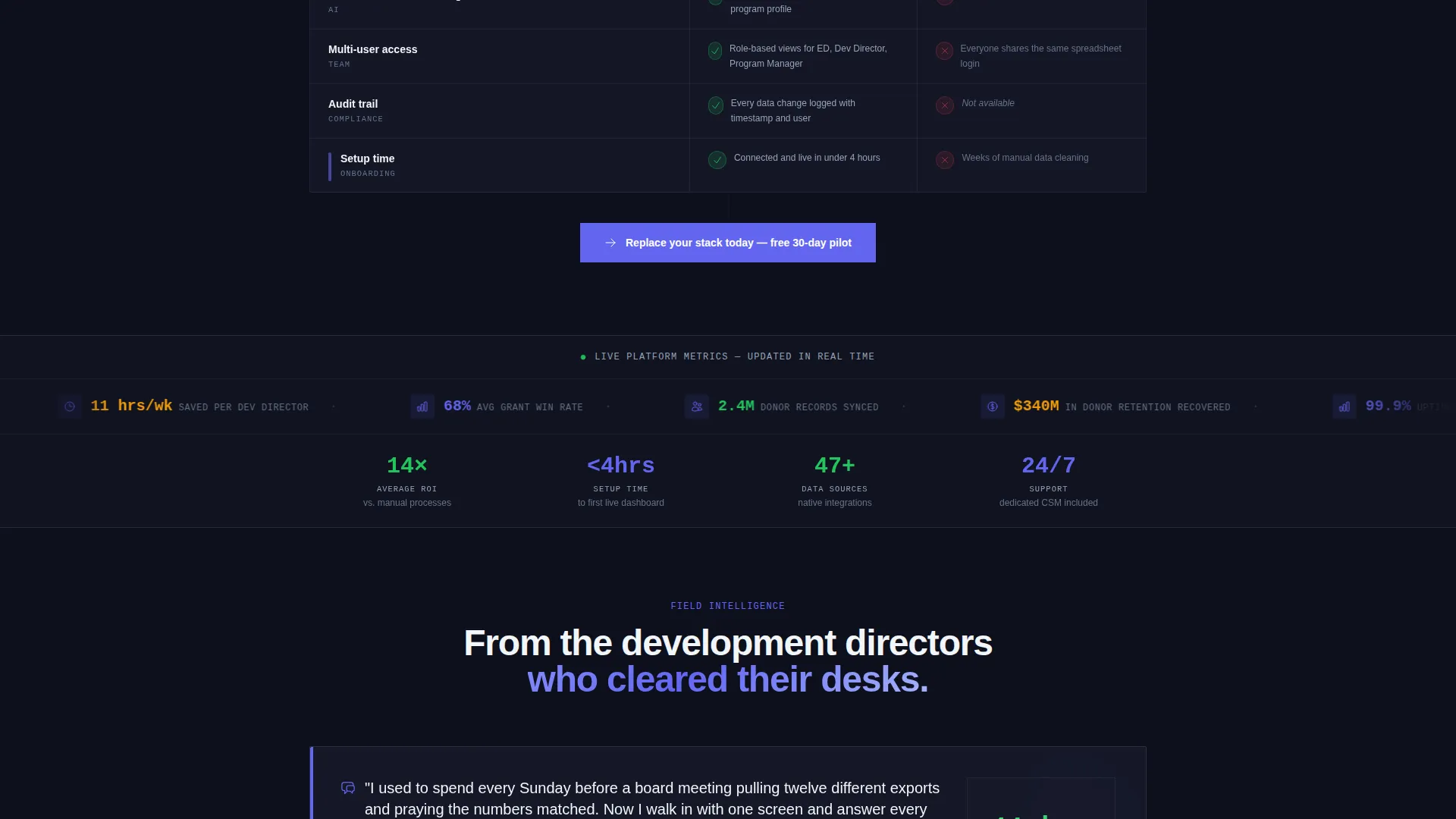Click 'DONOR RECORDS SYNCED' ticker label
Screen dimensions: 1456x819
pyautogui.click(x=820, y=407)
